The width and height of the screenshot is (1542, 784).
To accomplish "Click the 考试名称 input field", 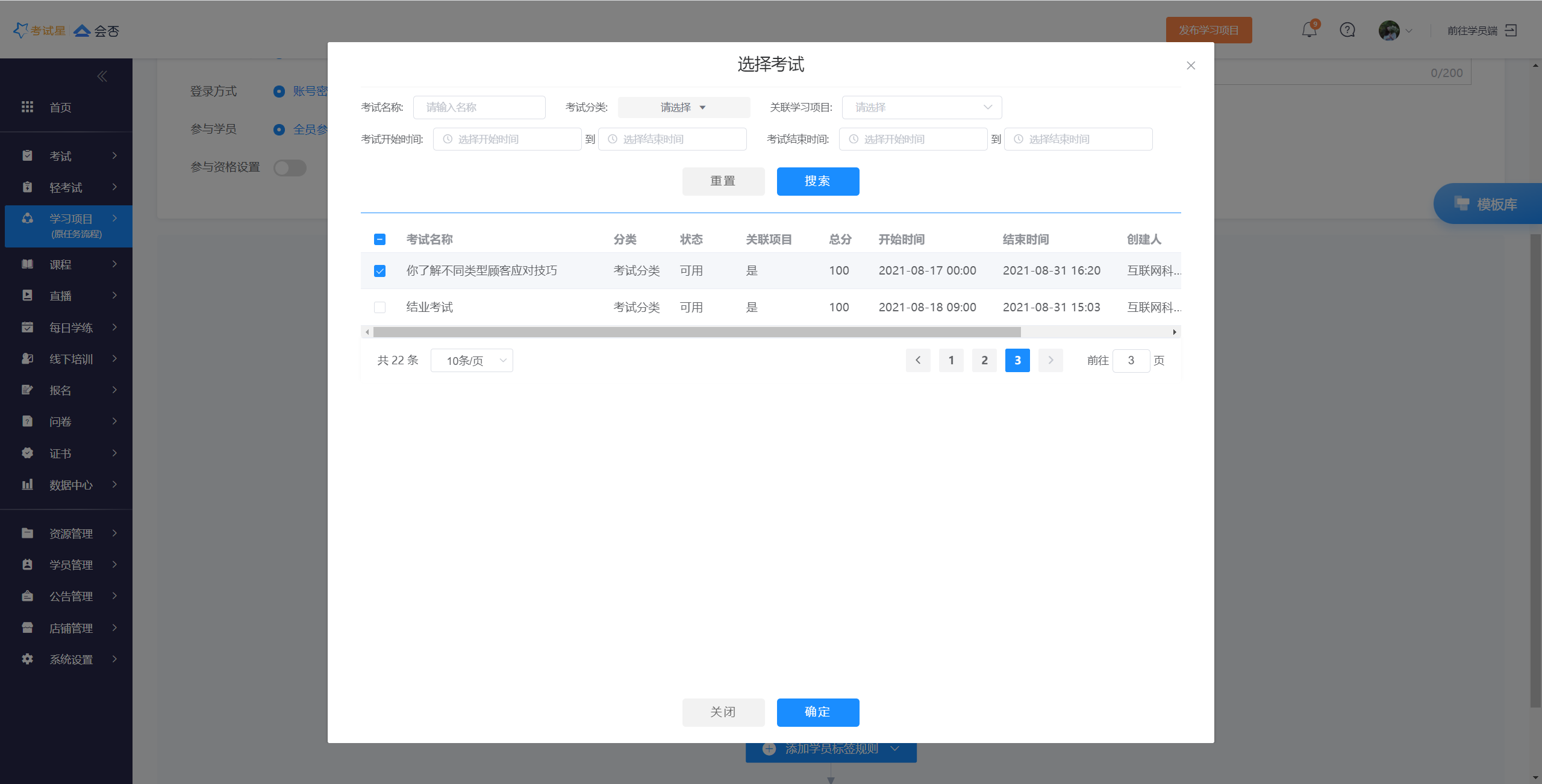I will 479,108.
